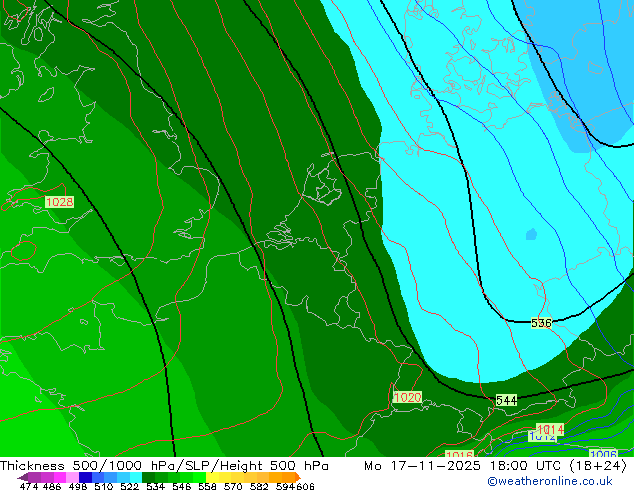Click legend value 582

click(259, 486)
